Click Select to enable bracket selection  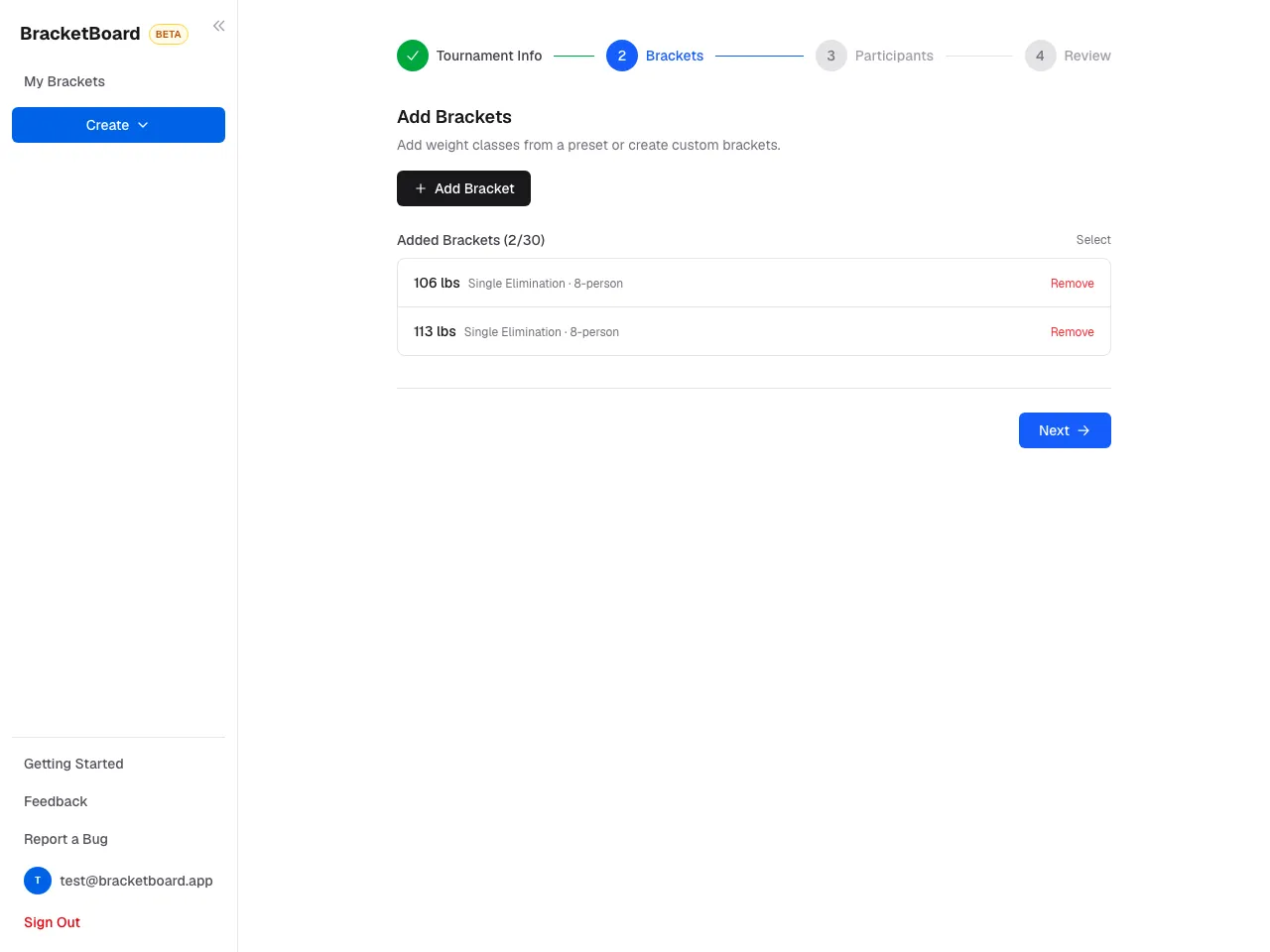pos(1093,240)
